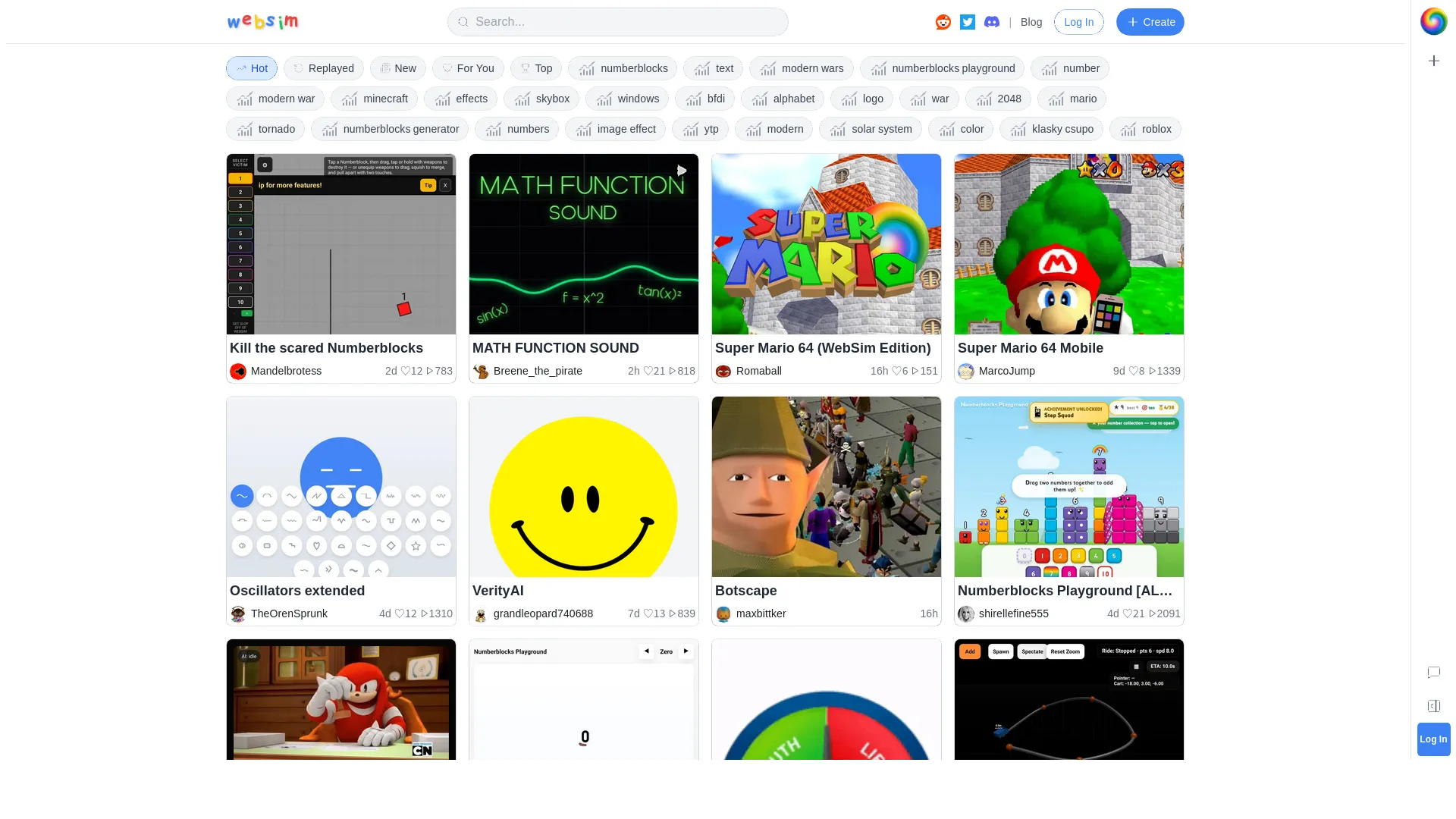Filter by solar system tag

(871, 129)
